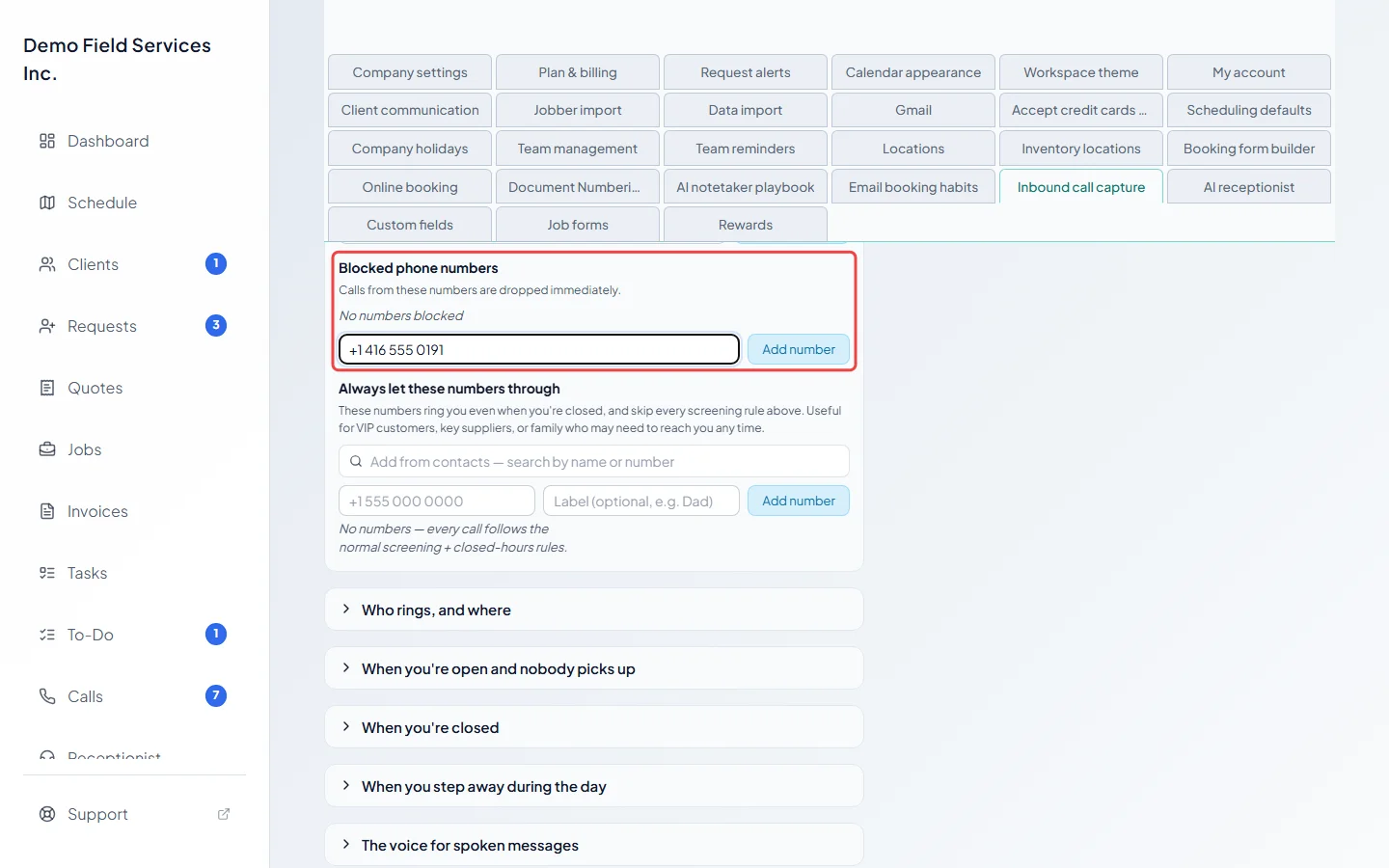Click the Requests badge showing 3

[x=216, y=325]
